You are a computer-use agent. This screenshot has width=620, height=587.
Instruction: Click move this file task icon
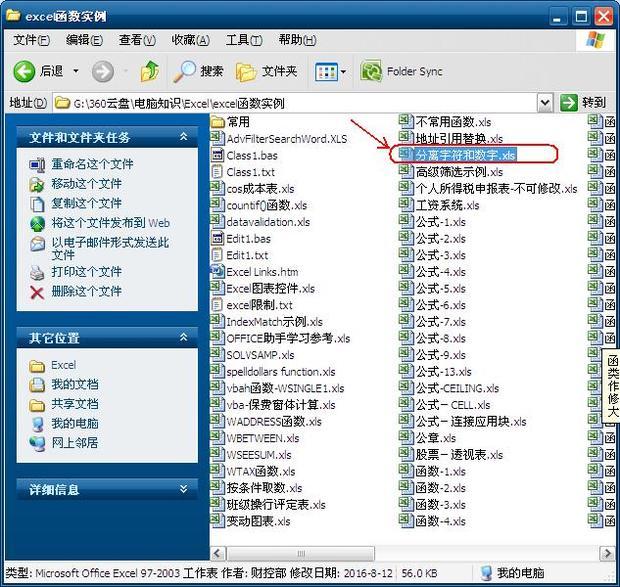tap(37, 184)
